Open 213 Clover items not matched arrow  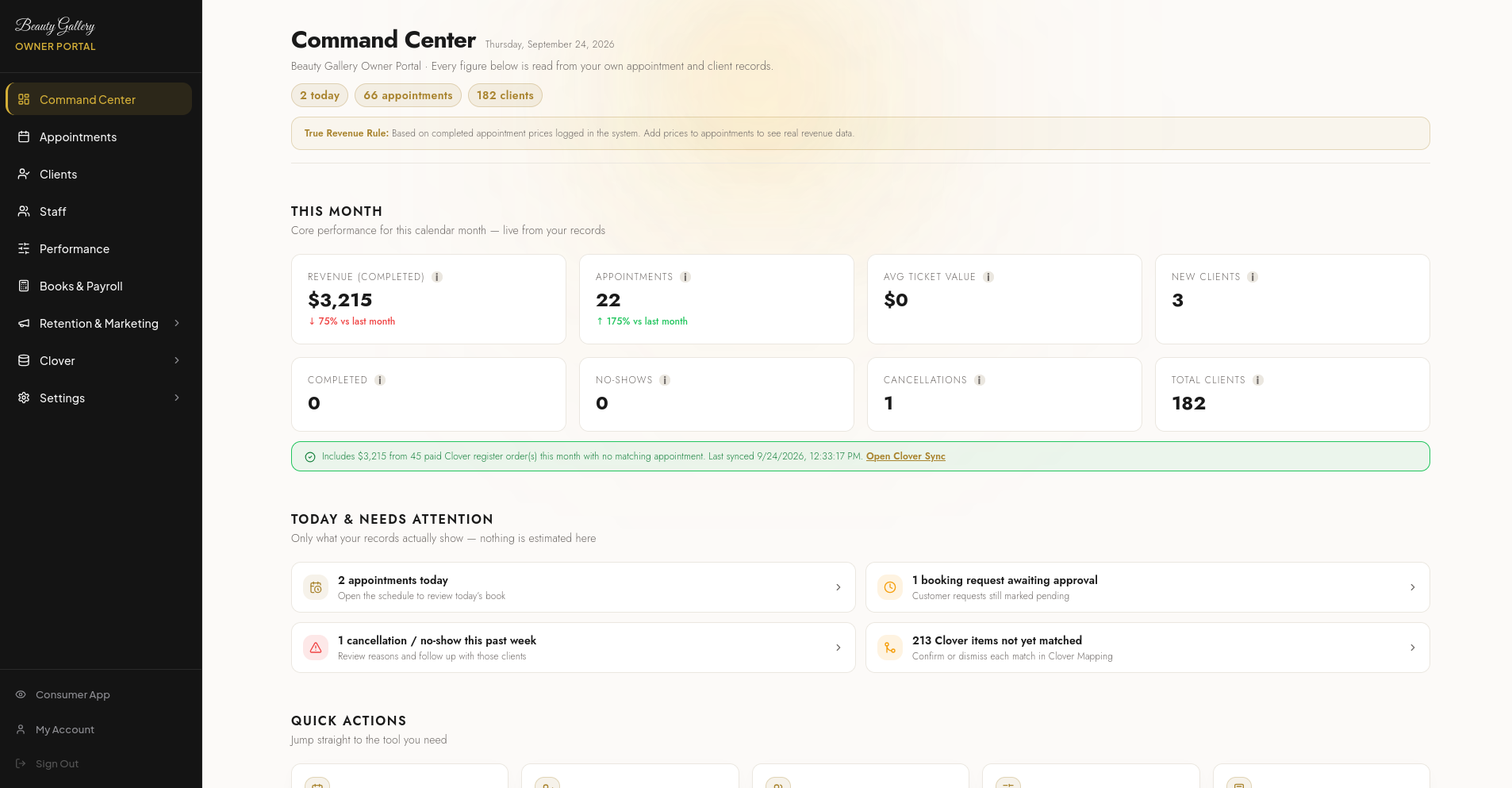coord(1413,648)
